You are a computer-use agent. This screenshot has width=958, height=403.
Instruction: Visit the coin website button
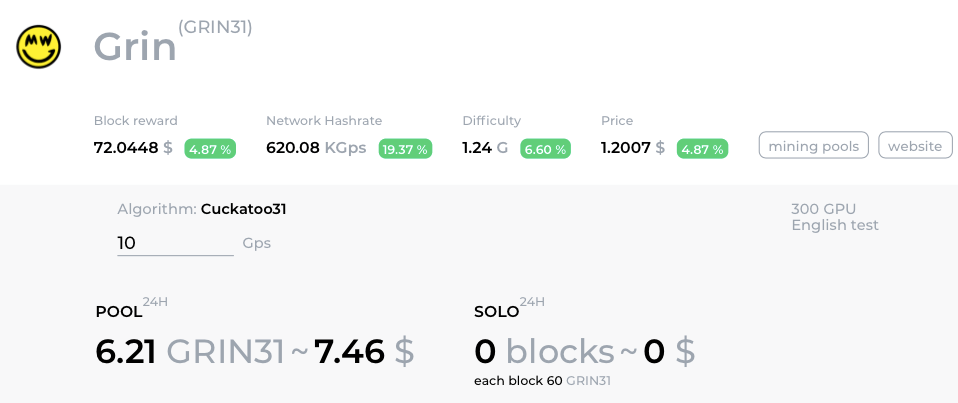915,146
